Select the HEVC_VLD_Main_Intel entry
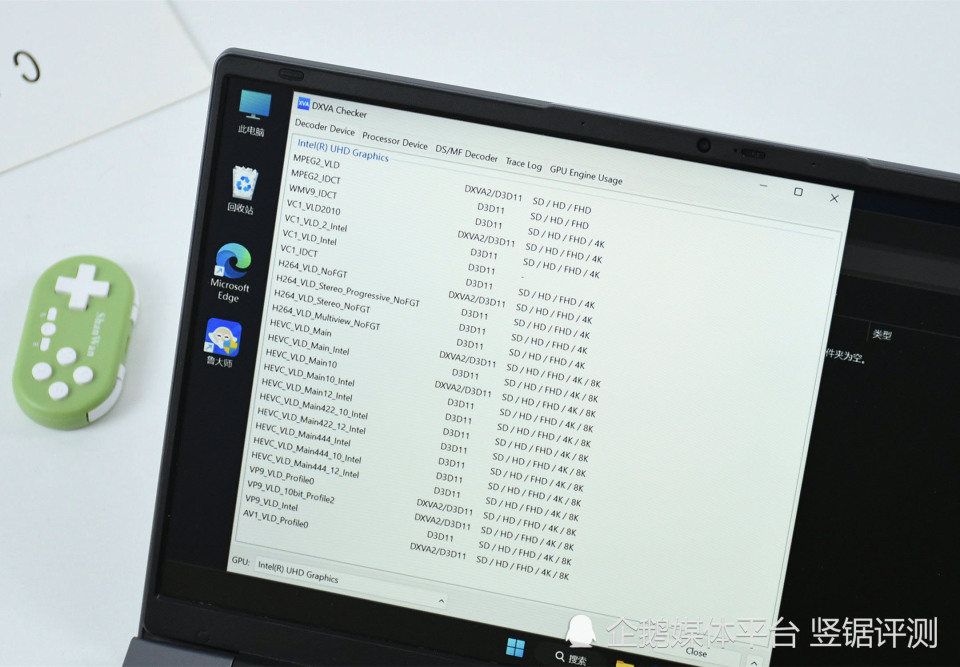960x667 pixels. point(308,344)
